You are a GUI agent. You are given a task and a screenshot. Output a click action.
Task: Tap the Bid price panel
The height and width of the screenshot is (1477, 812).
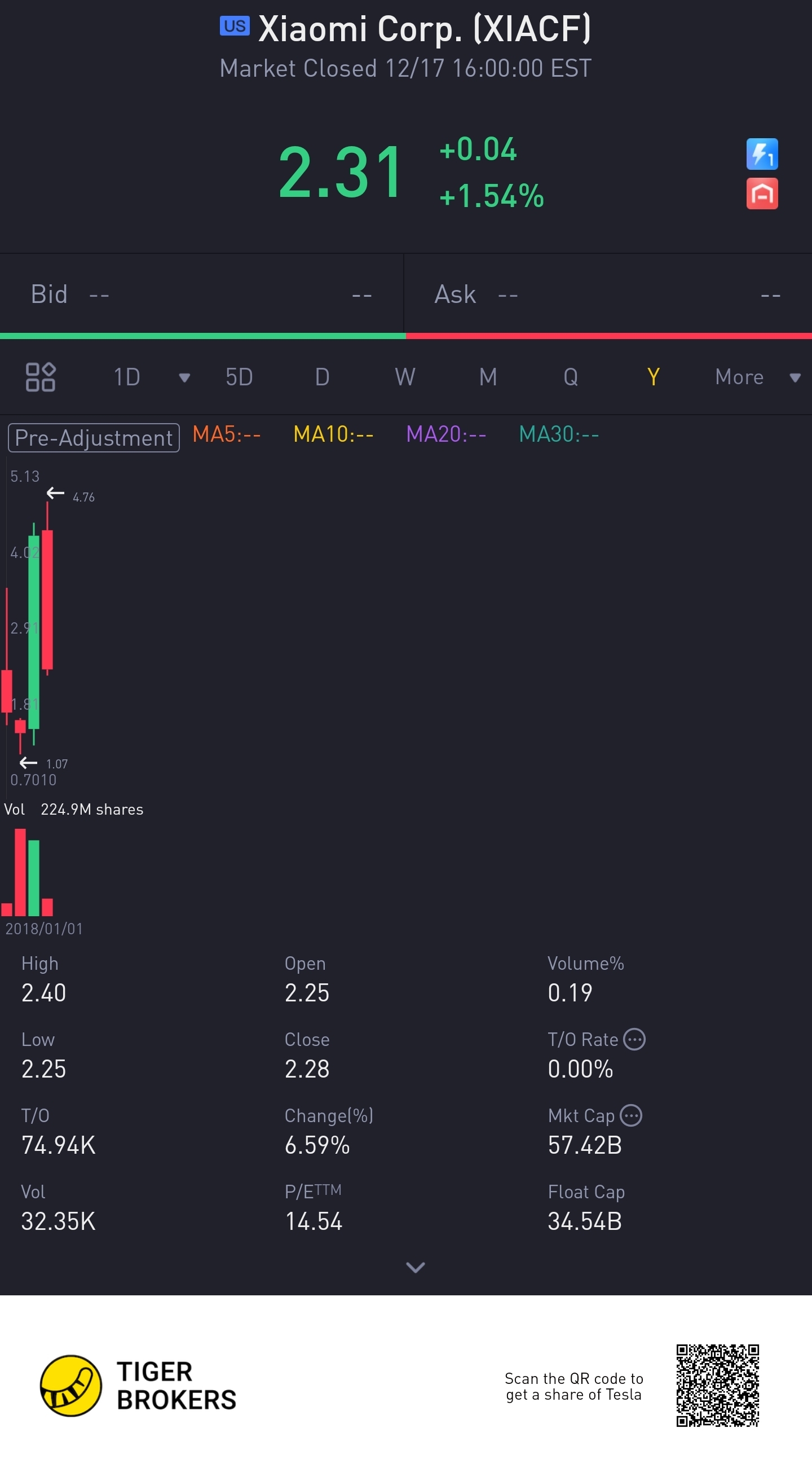pos(202,294)
